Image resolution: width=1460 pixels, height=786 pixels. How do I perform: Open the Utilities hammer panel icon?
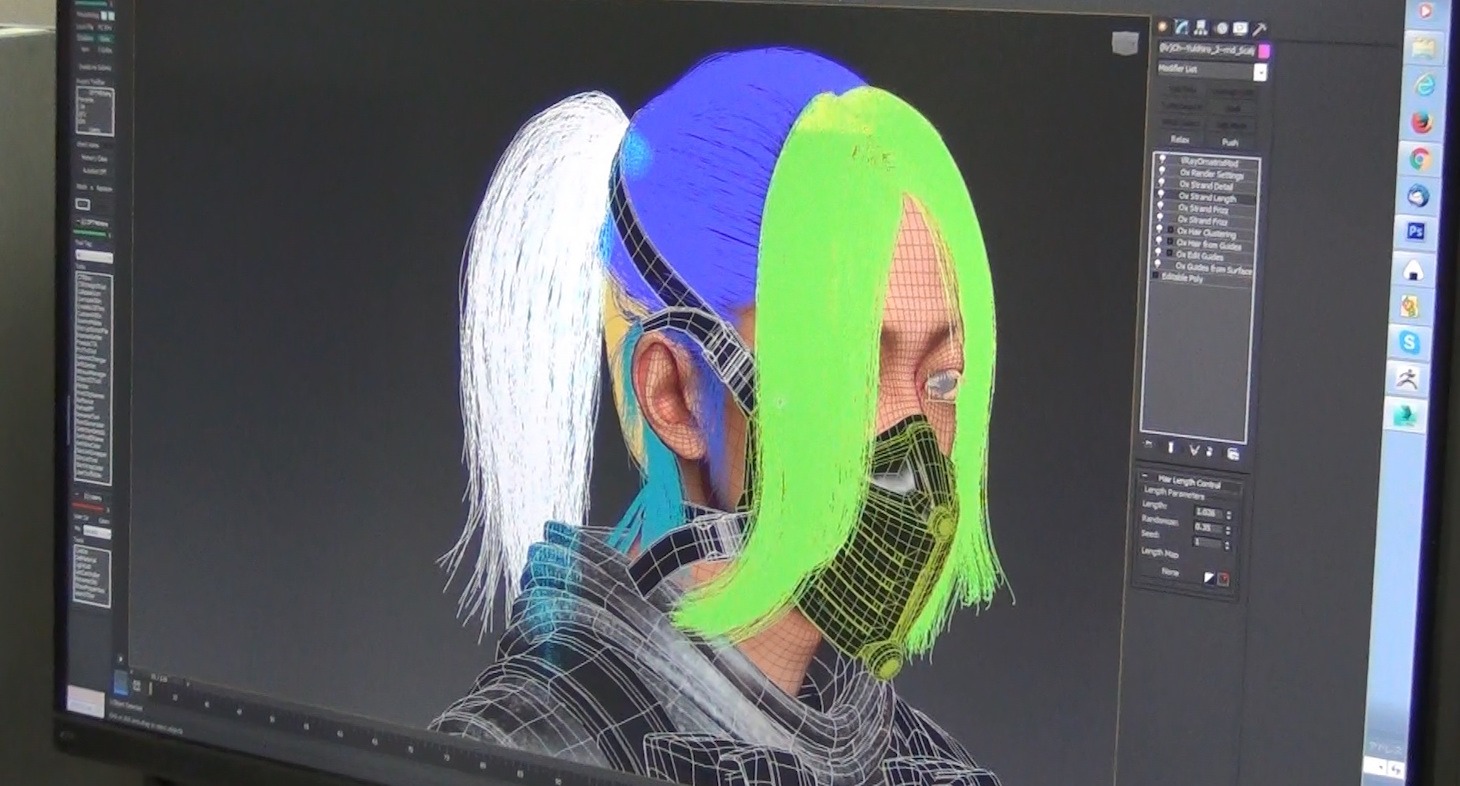[x=1259, y=29]
